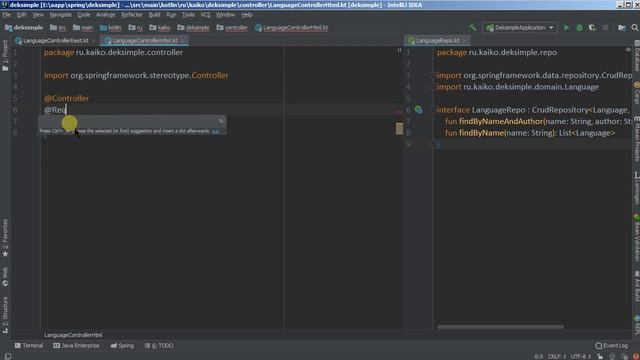
Task: Click the gutter bean icon at LanguageRepo line 6
Action: point(418,109)
